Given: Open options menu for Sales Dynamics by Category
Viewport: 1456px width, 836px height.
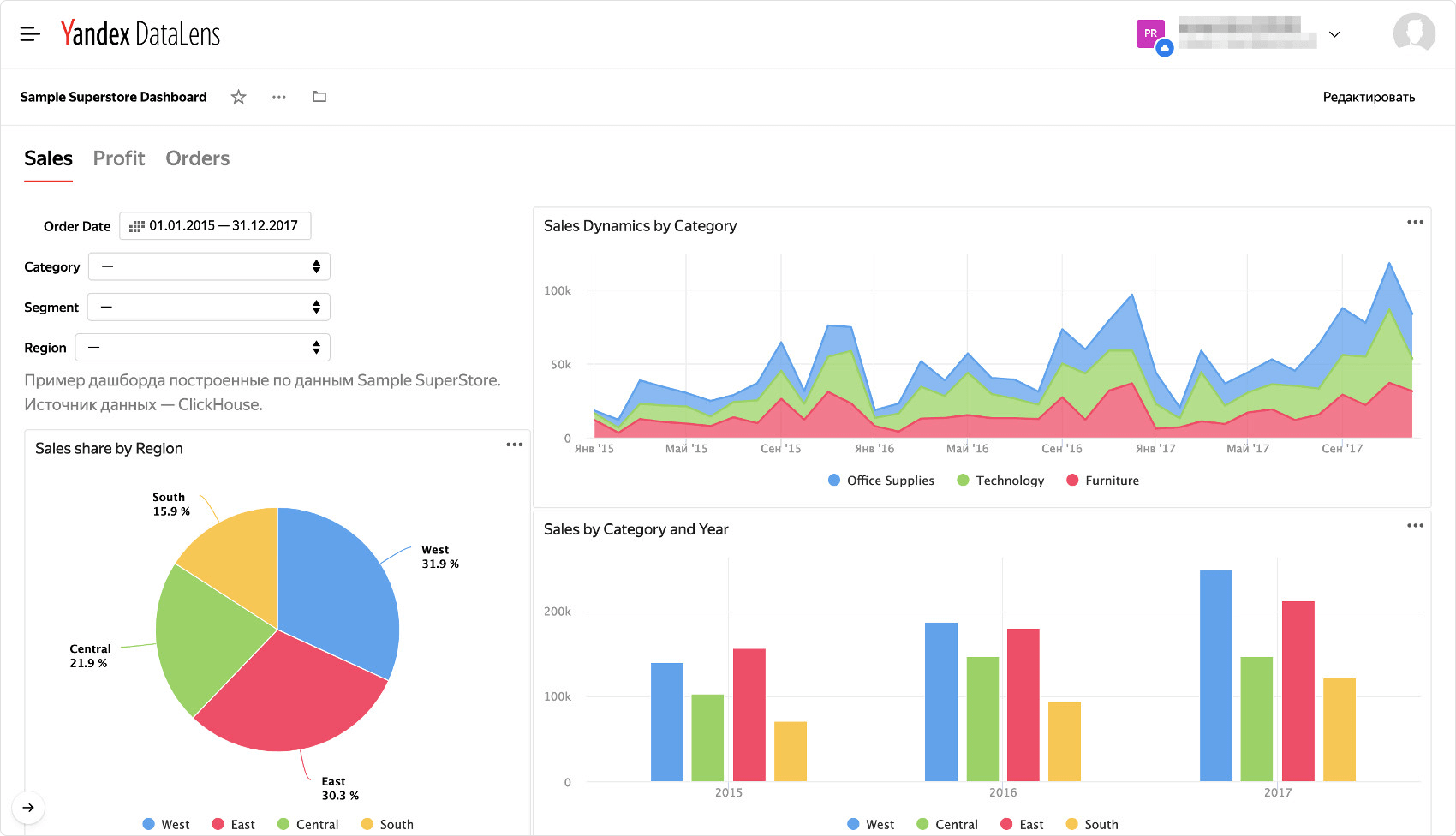Looking at the screenshot, I should pyautogui.click(x=1414, y=222).
